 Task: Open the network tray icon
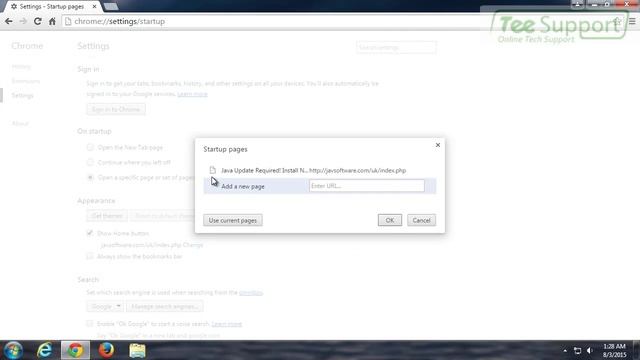coord(577,351)
